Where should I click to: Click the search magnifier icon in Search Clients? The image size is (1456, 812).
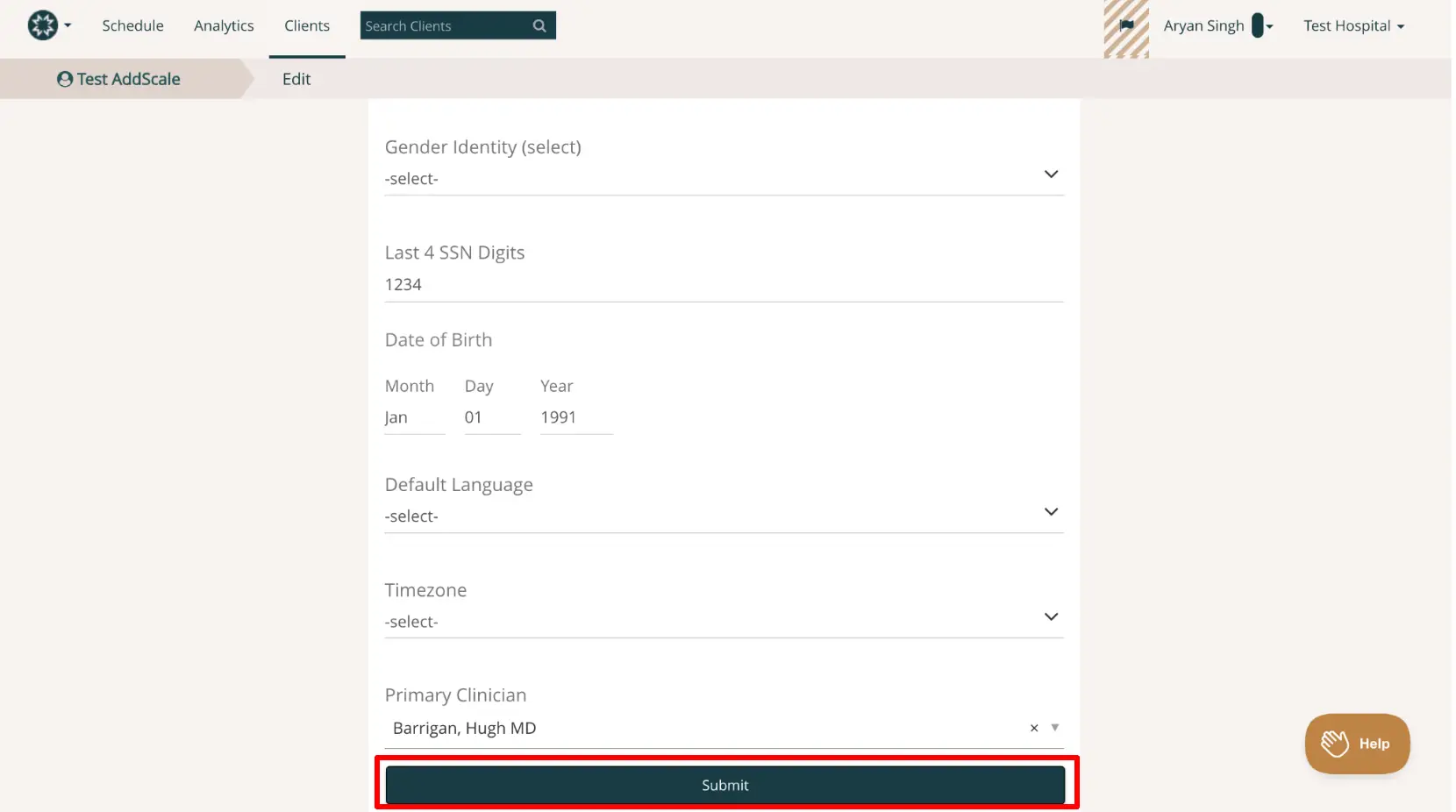(539, 25)
